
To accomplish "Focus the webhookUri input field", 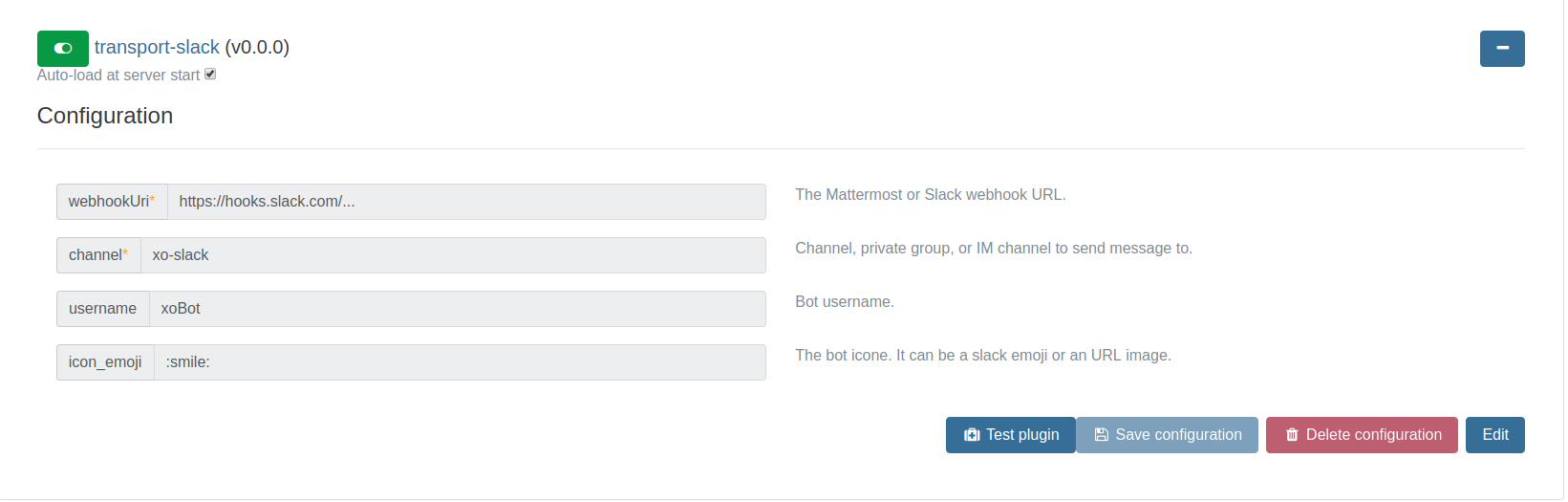I will [466, 202].
